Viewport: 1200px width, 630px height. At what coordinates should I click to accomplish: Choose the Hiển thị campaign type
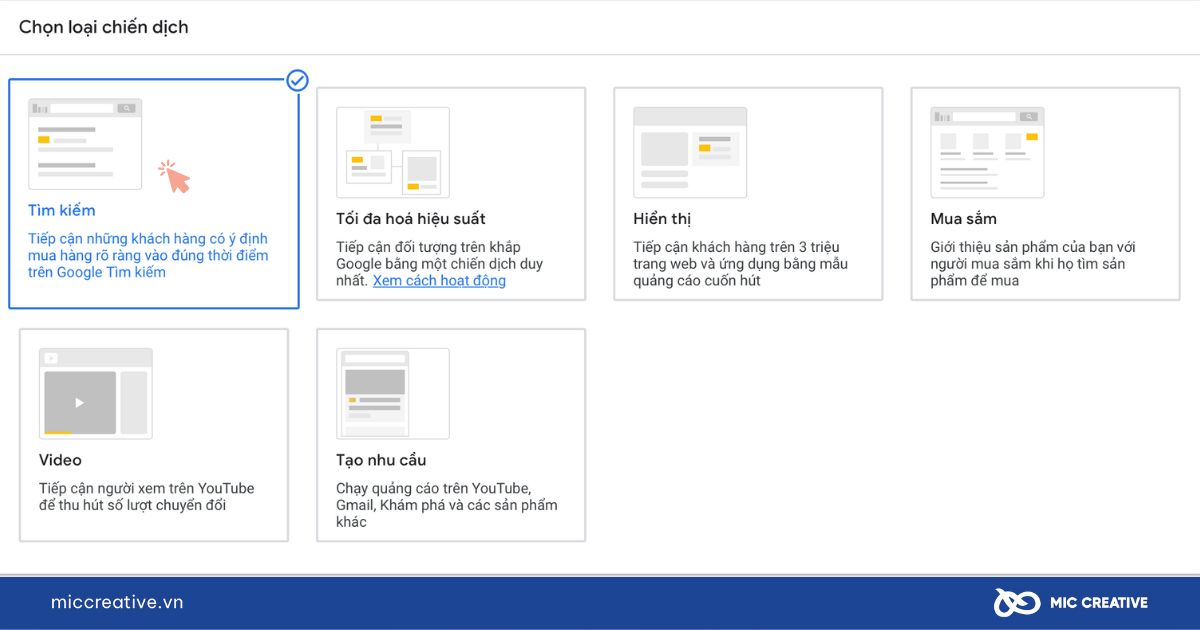pos(662,218)
